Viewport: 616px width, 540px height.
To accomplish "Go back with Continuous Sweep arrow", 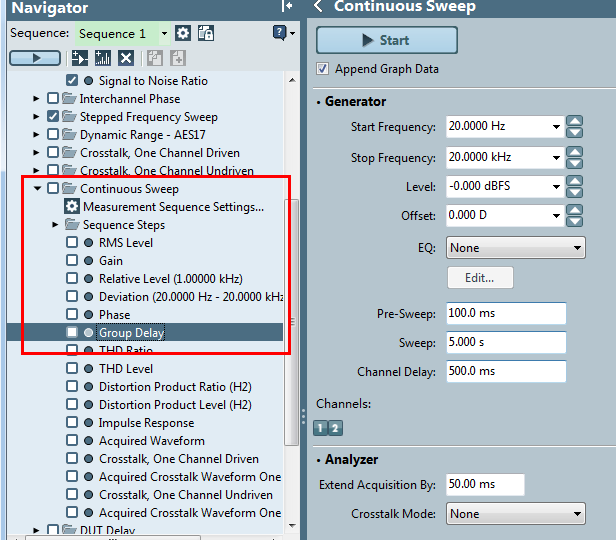I will 319,6.
